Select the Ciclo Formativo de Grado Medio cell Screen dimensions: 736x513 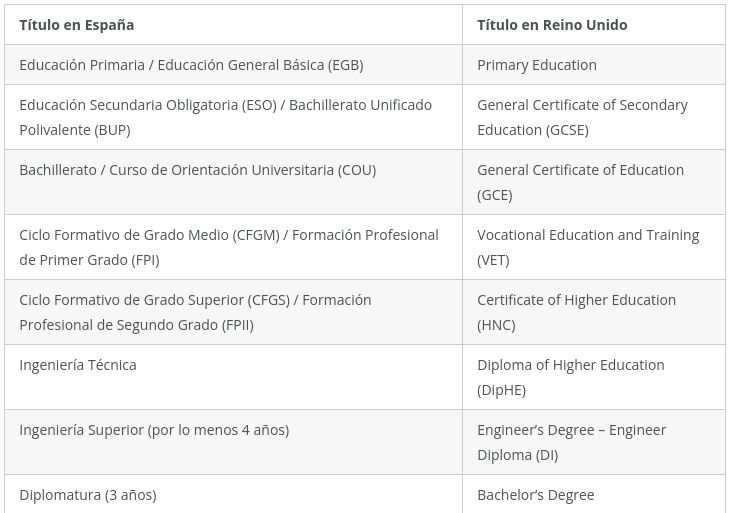click(228, 247)
